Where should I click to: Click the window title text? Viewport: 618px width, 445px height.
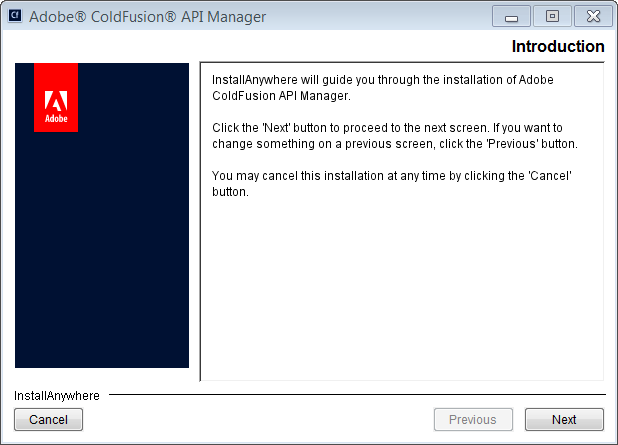148,17
